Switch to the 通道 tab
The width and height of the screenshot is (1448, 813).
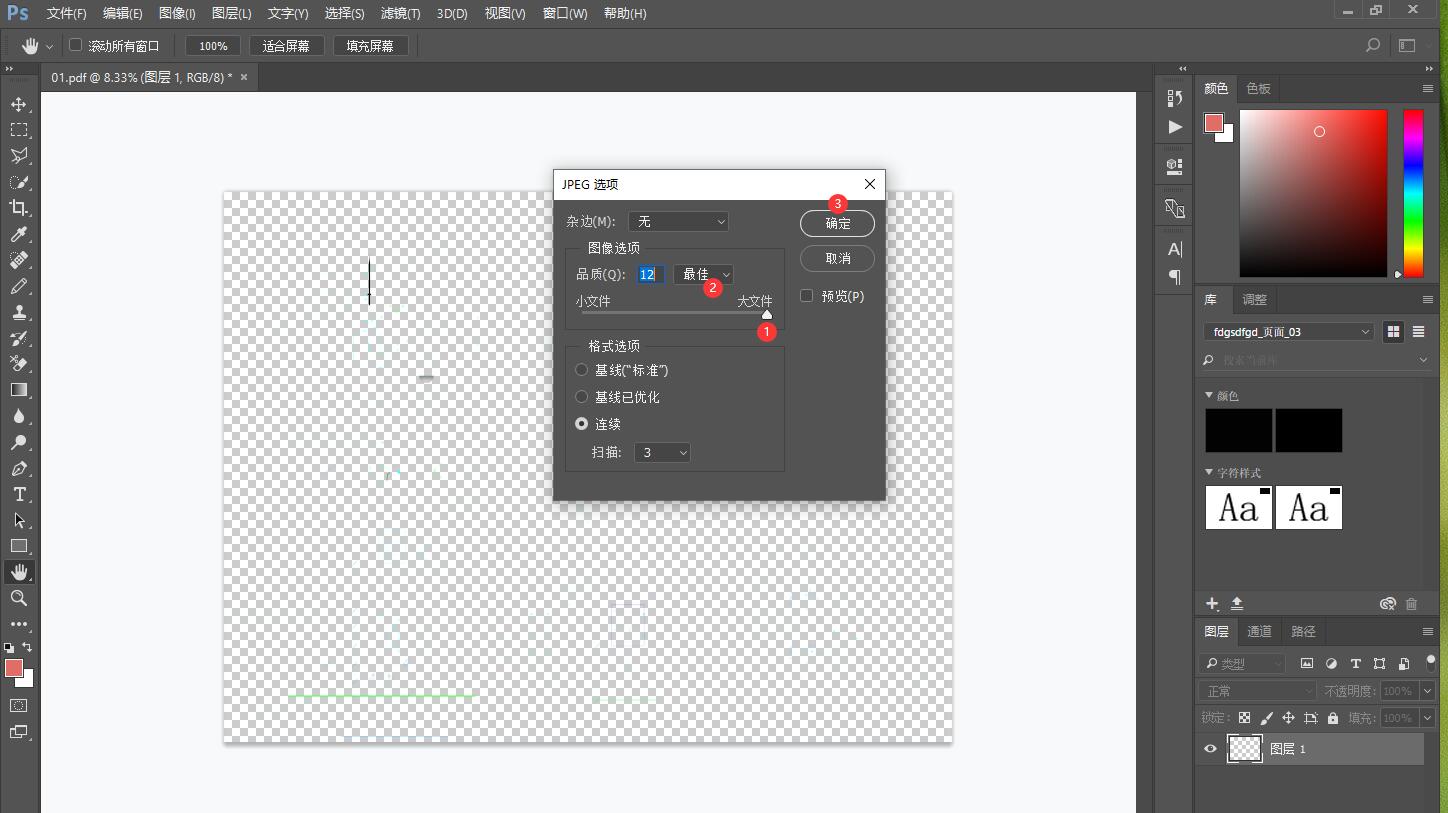[1259, 631]
